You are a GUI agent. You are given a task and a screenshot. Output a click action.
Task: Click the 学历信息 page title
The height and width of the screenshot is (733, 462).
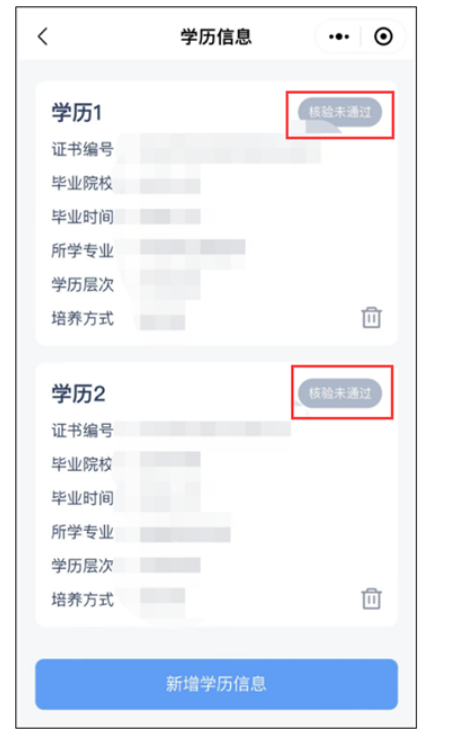pyautogui.click(x=216, y=36)
